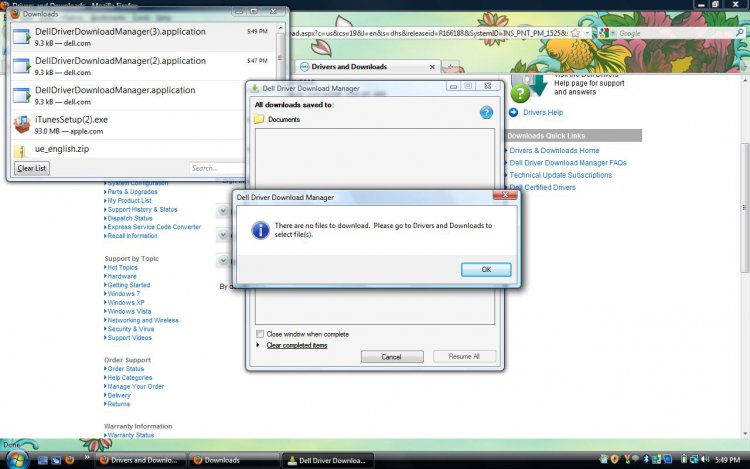This screenshot has width=750, height=469.
Task: Click the blue help question mark icon
Action: coord(486,112)
